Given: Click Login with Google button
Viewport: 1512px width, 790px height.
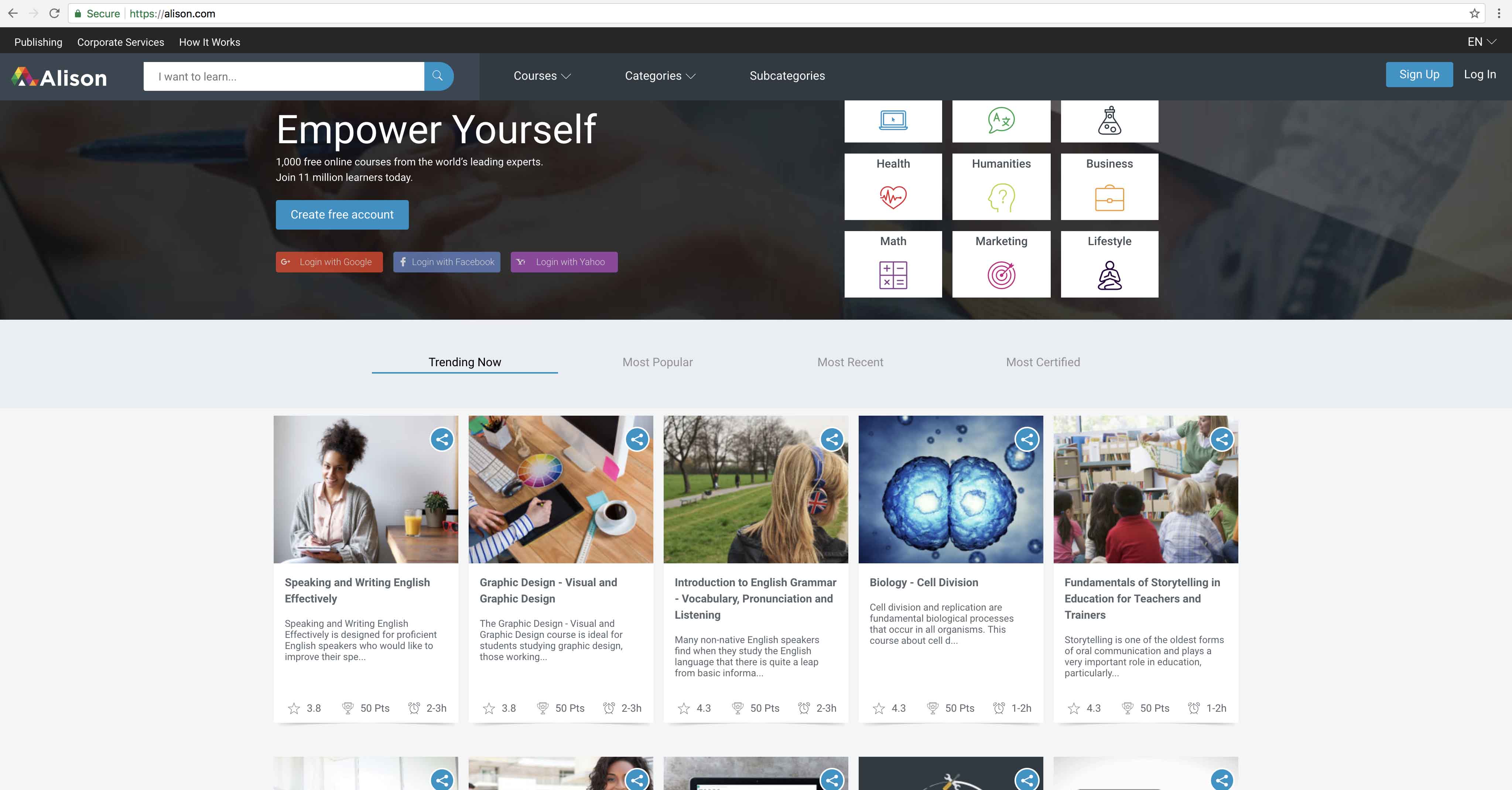Looking at the screenshot, I should click(x=329, y=262).
